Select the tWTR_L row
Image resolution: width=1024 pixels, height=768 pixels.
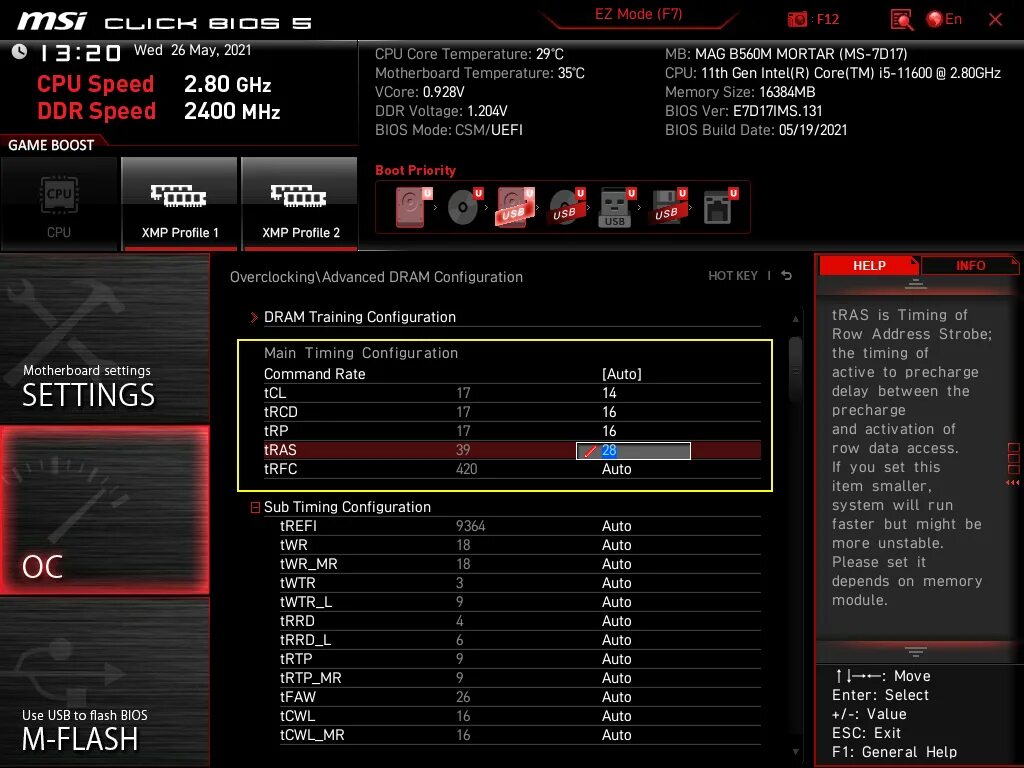click(x=520, y=602)
